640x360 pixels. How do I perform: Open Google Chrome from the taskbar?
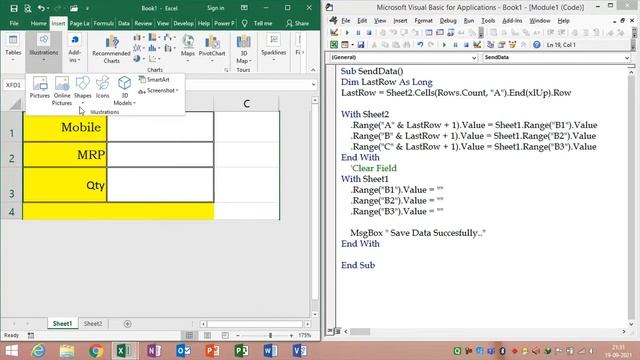point(96,351)
